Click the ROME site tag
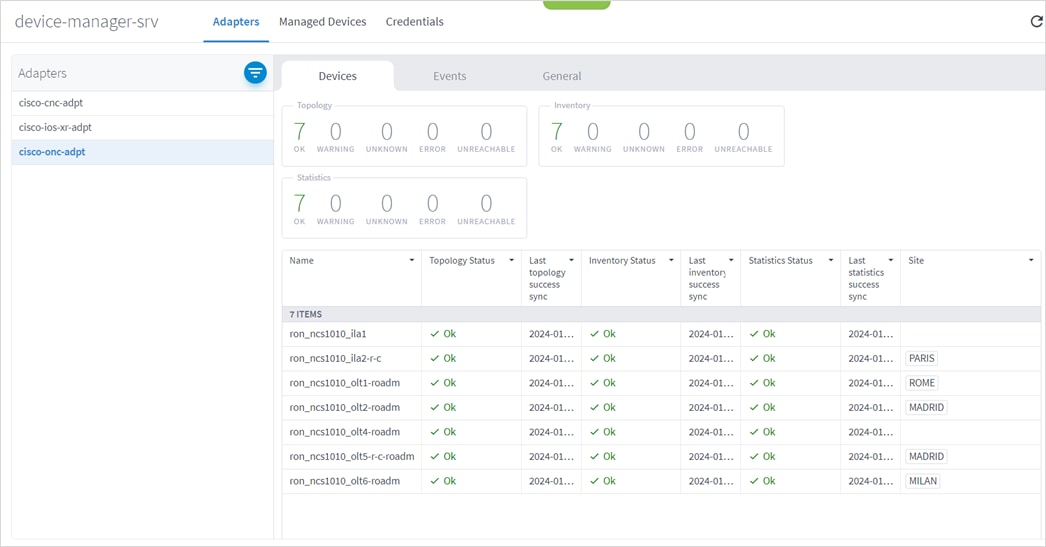The width and height of the screenshot is (1046, 547). pos(922,383)
